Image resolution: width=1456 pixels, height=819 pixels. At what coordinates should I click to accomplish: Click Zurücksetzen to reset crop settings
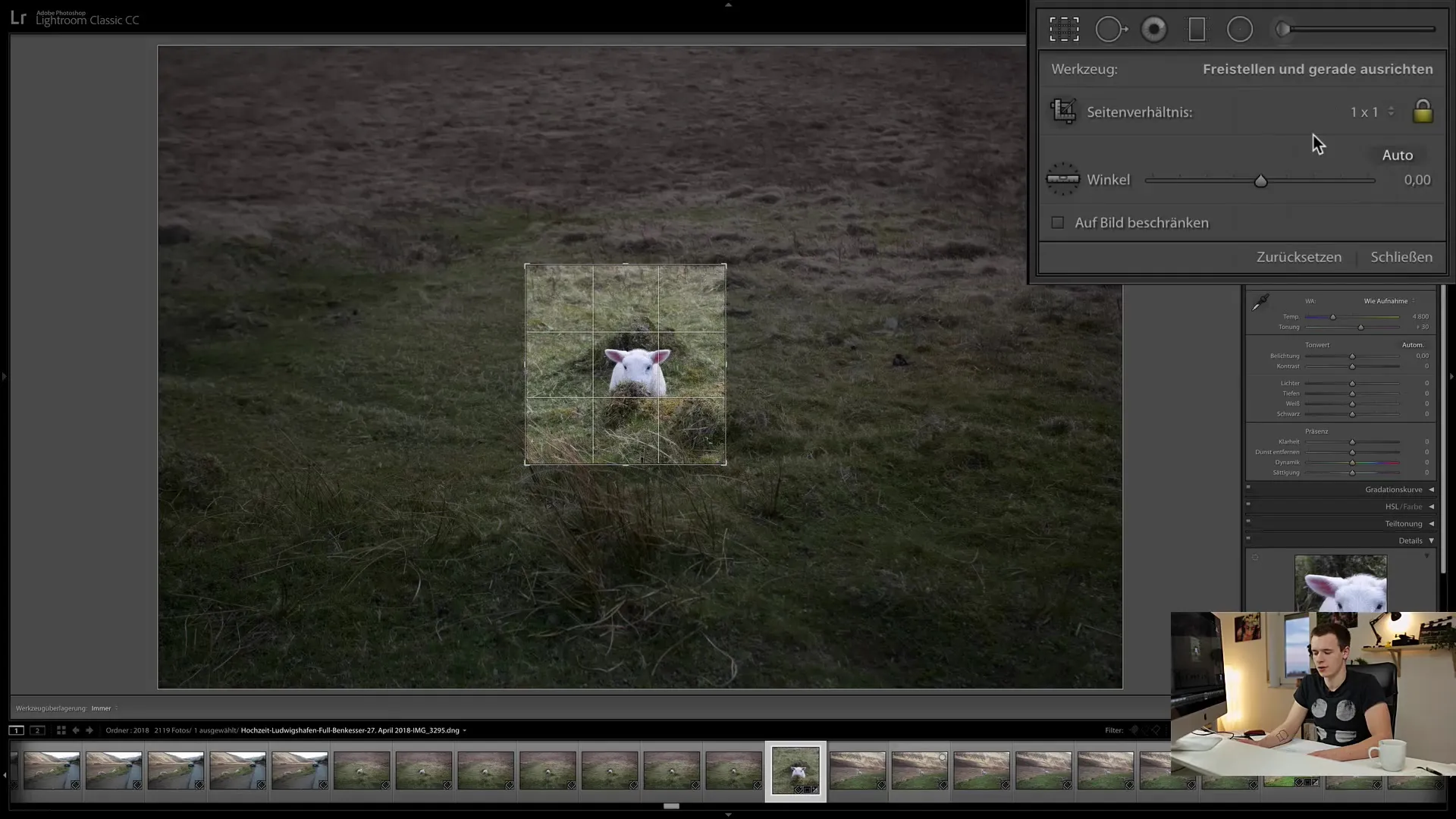(x=1298, y=257)
